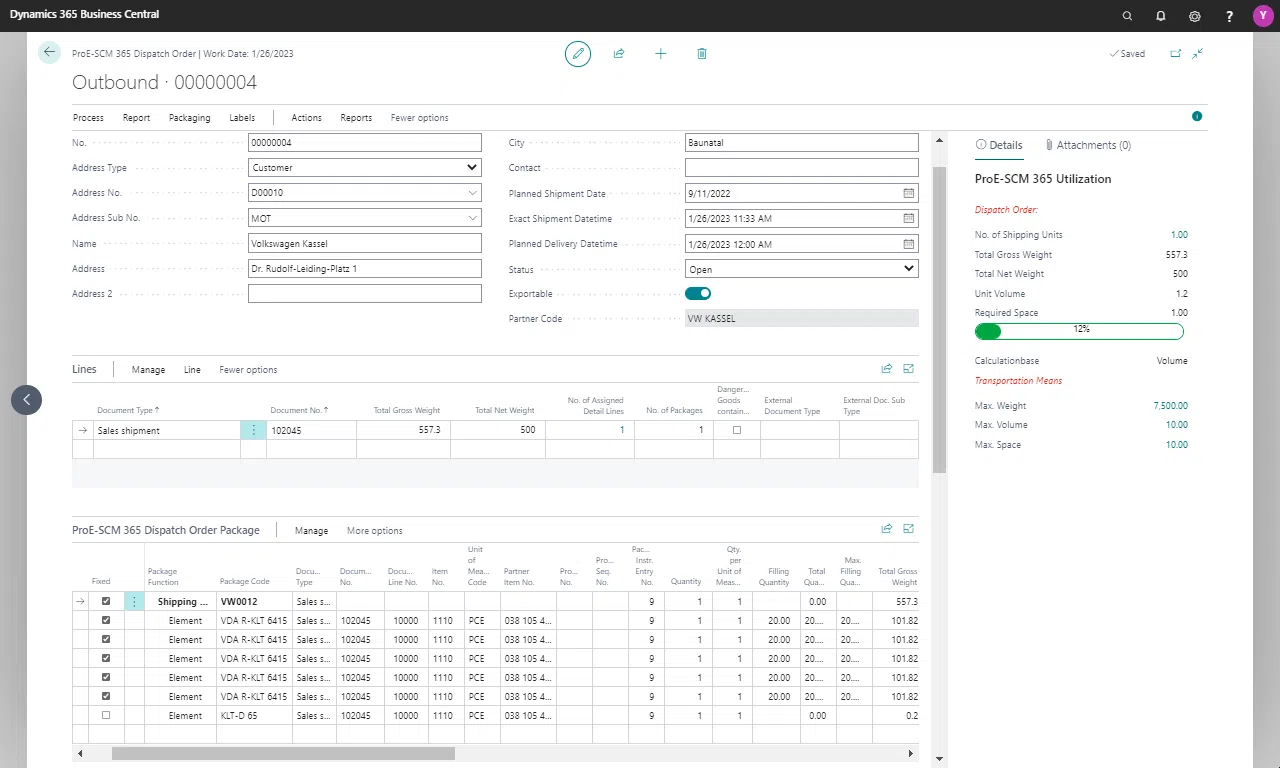The image size is (1280, 768).
Task: Click Dynamics 365 Business Central title
Action: tap(84, 15)
